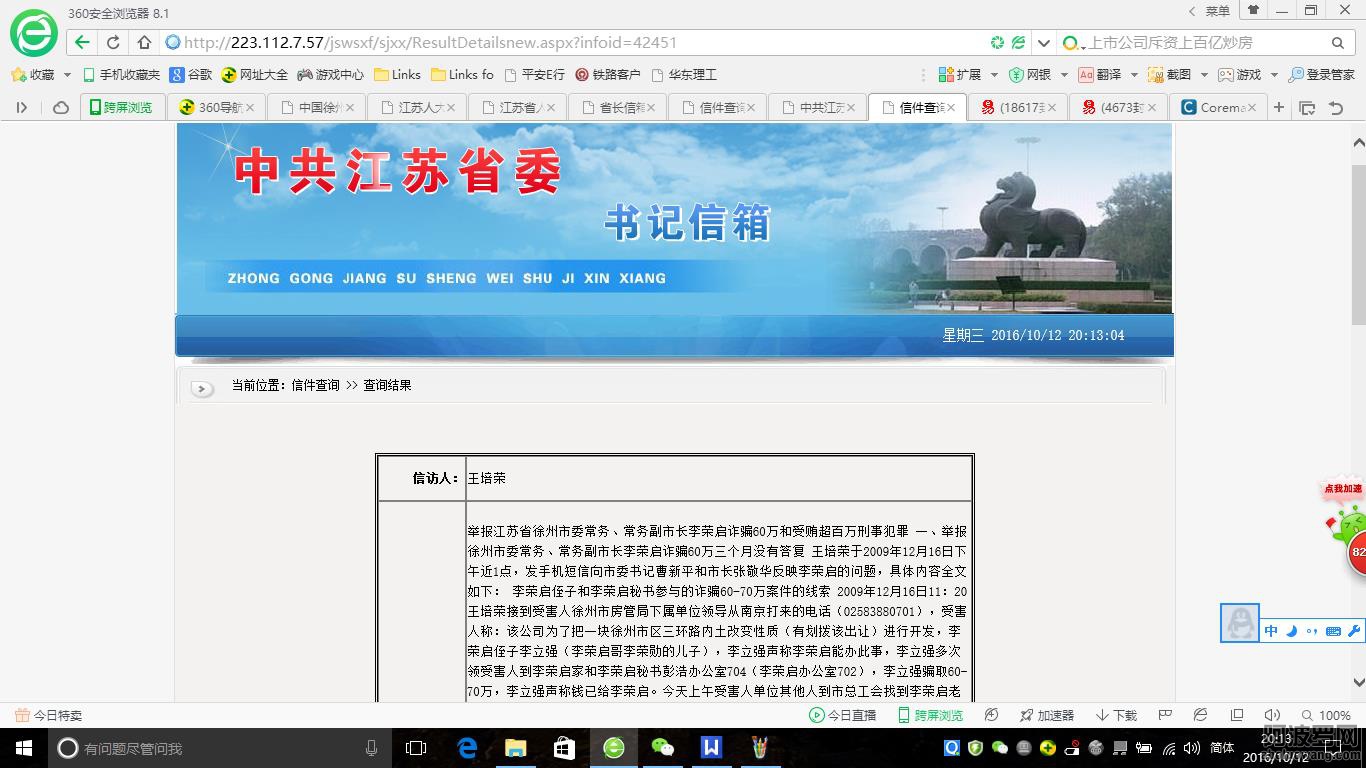Click the date text 星期三 2016/10/12 20:13:04
Image resolution: width=1366 pixels, height=768 pixels.
coord(1033,335)
